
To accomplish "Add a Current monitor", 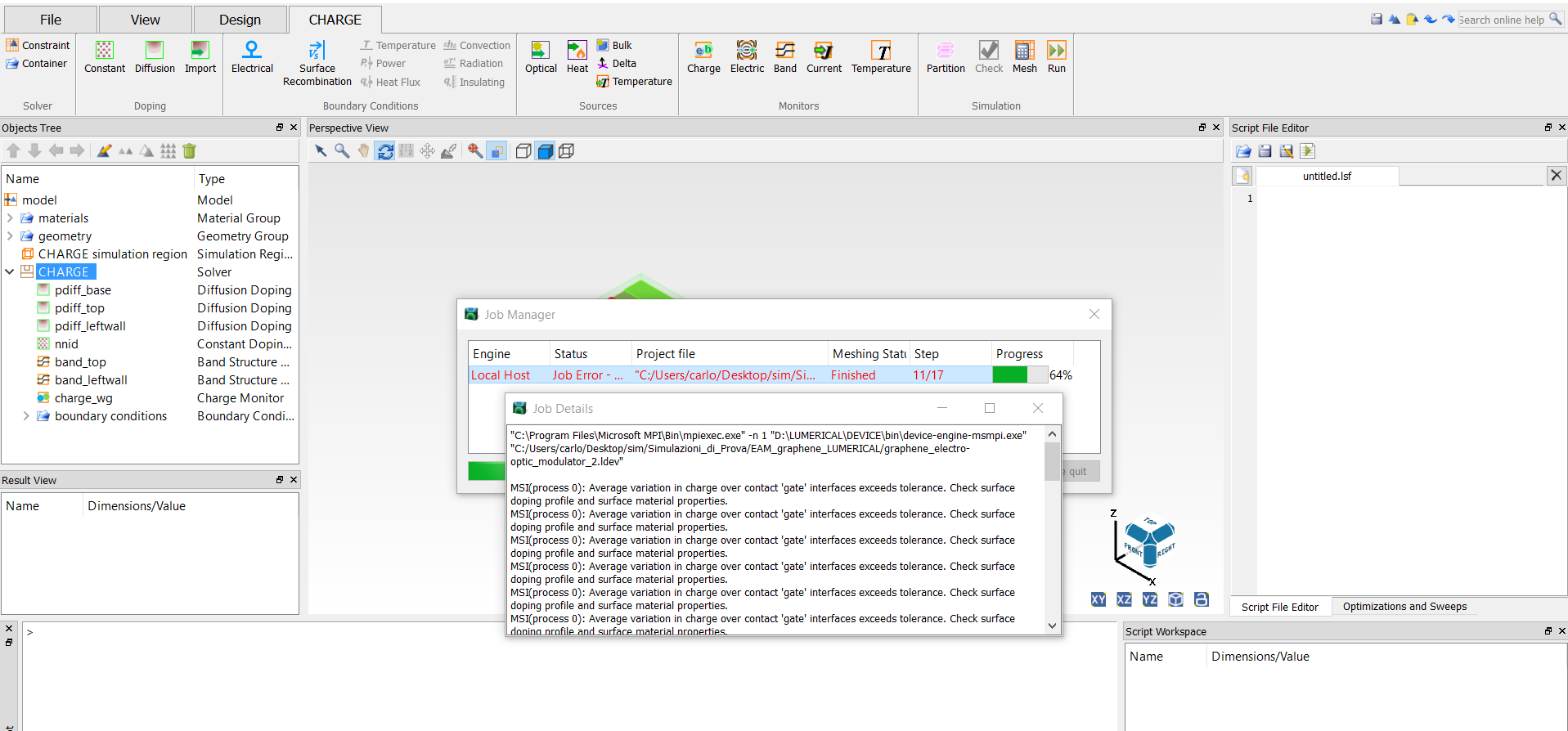I will 824,57.
